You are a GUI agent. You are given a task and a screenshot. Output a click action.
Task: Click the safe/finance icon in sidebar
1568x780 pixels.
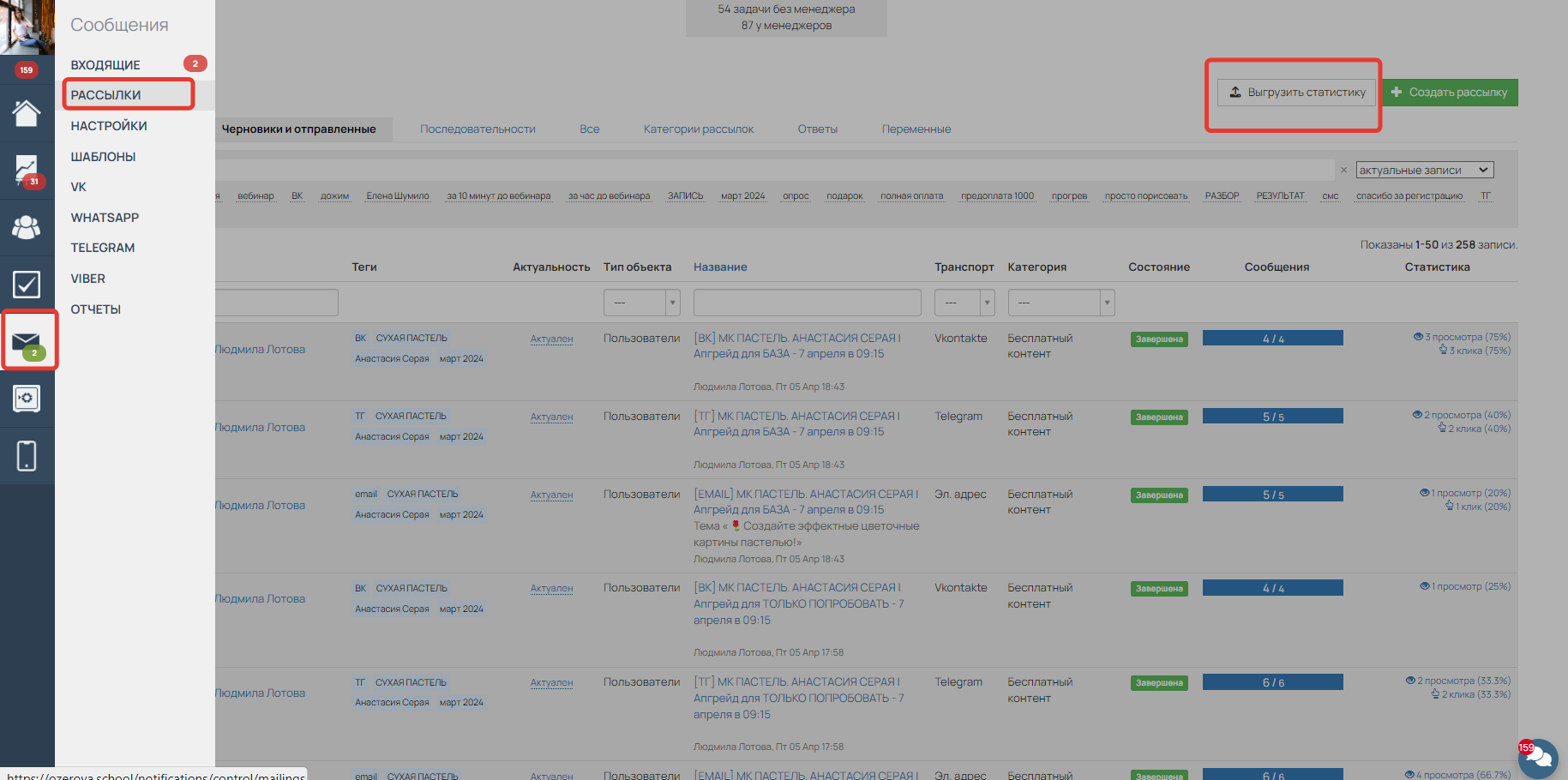click(27, 399)
